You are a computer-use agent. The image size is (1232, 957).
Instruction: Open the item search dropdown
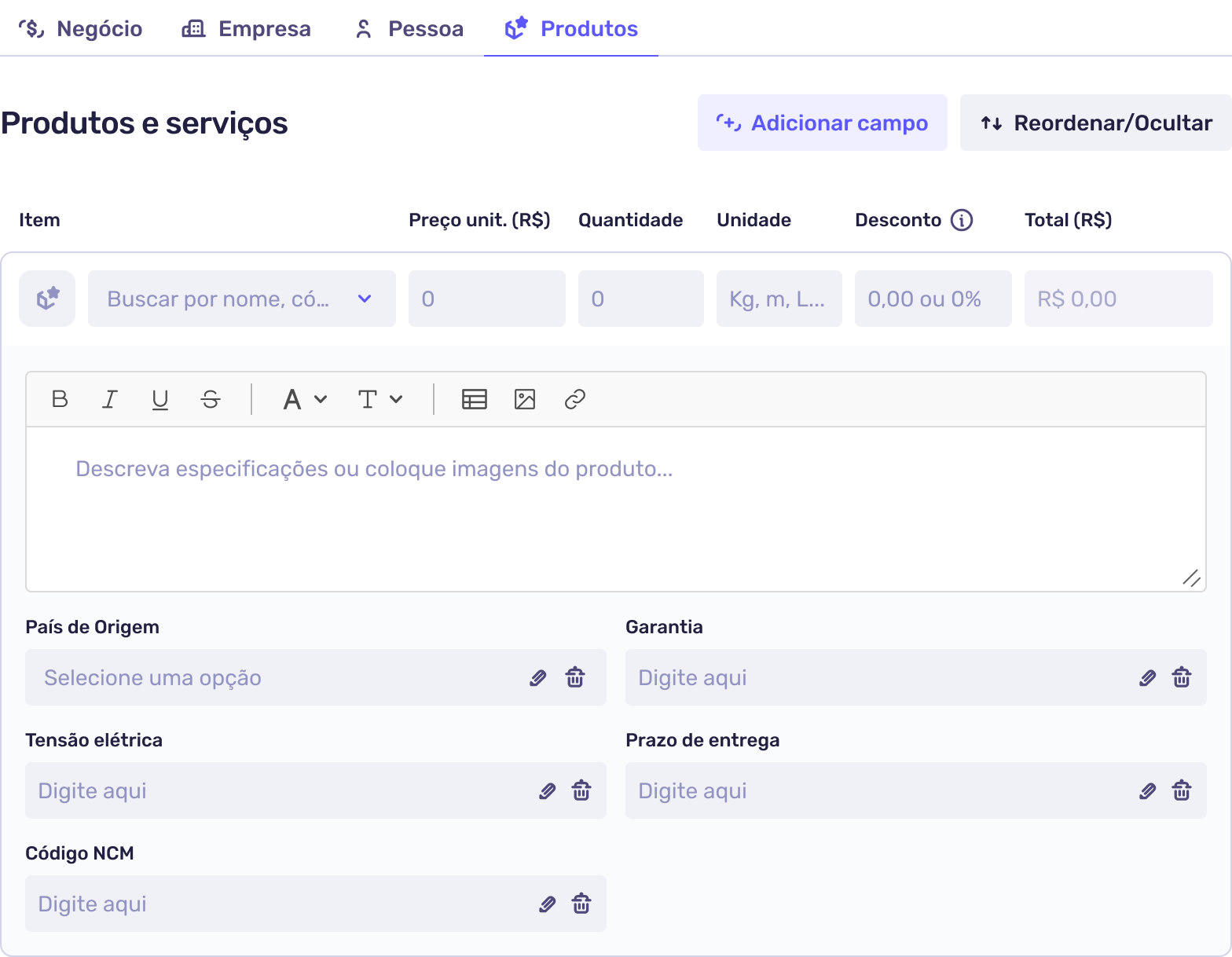pyautogui.click(x=242, y=299)
